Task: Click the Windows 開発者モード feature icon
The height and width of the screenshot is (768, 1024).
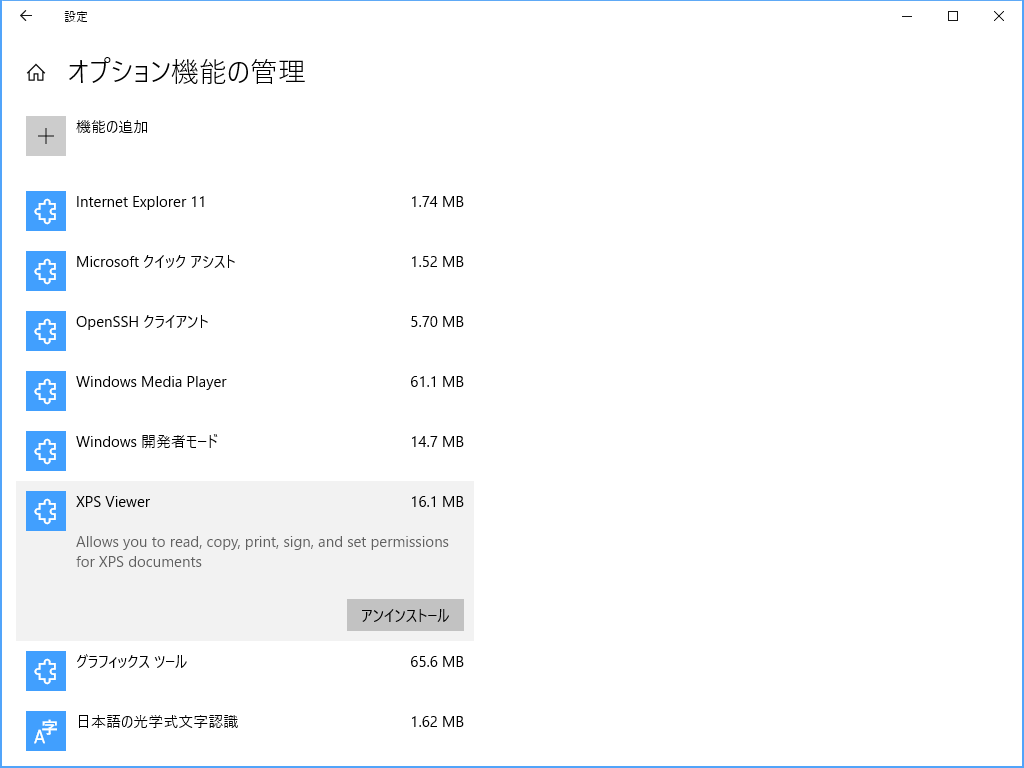Action: 45,451
